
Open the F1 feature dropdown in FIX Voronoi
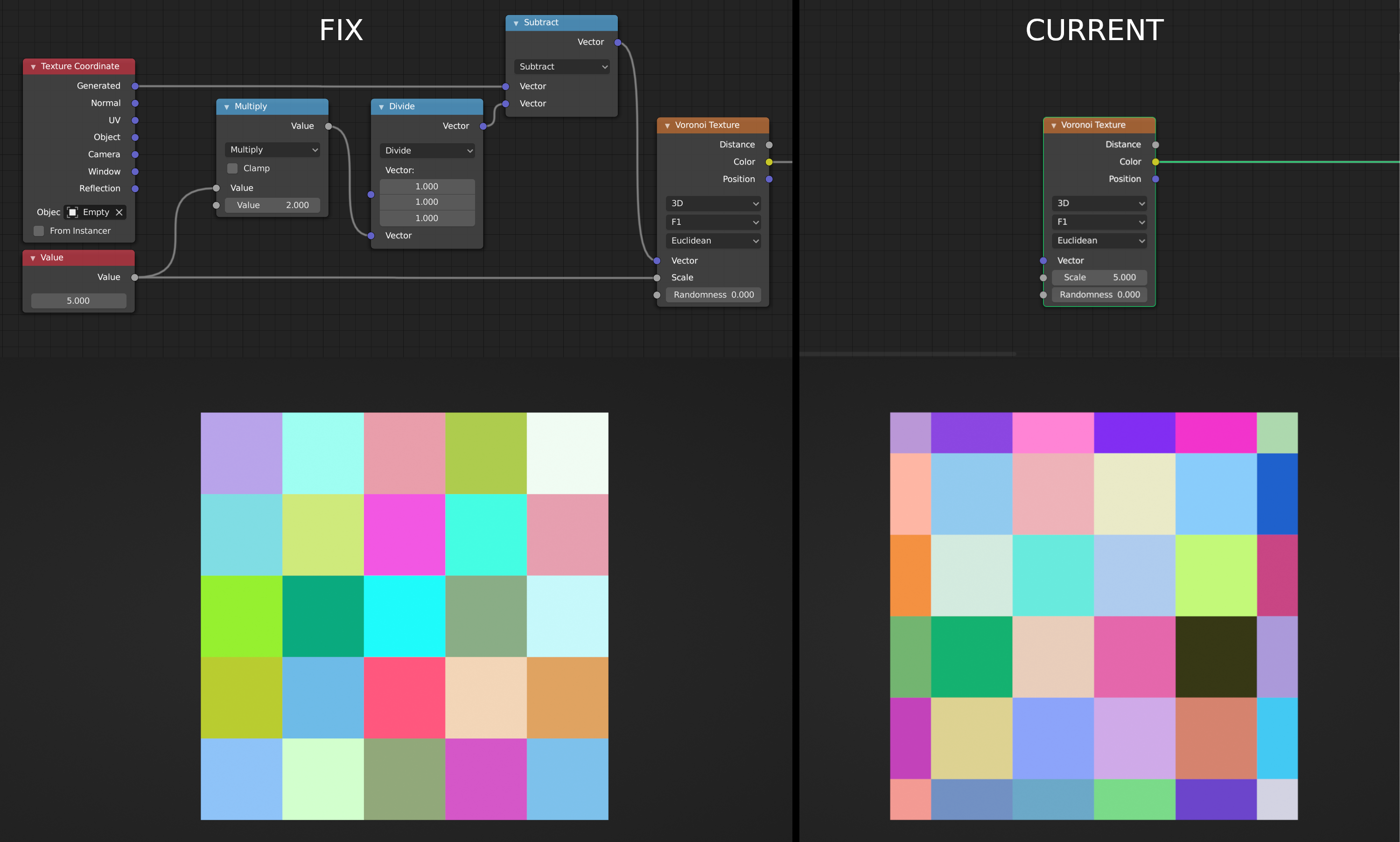coord(714,223)
